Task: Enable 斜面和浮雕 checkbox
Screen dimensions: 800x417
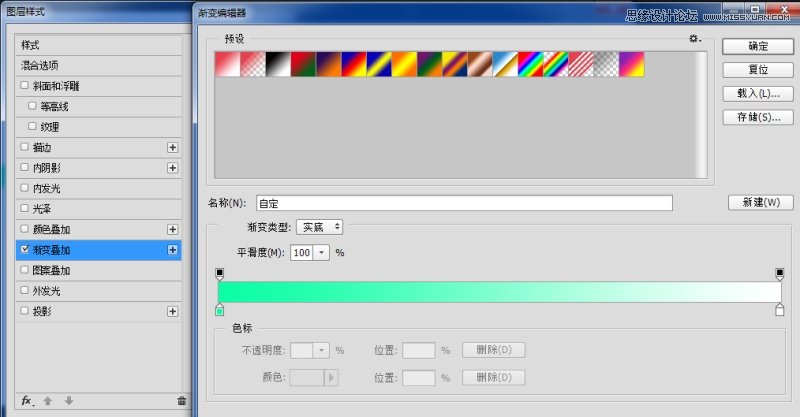Action: pos(24,85)
